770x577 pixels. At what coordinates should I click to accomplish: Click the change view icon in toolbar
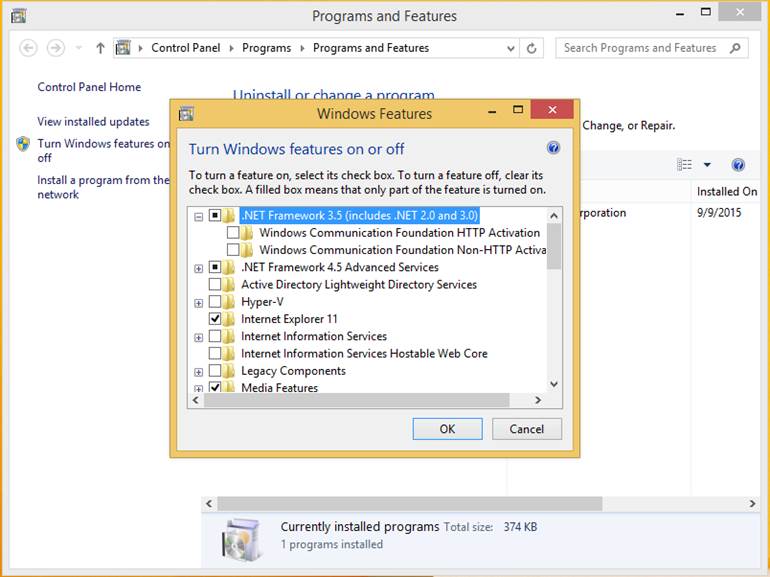point(685,165)
